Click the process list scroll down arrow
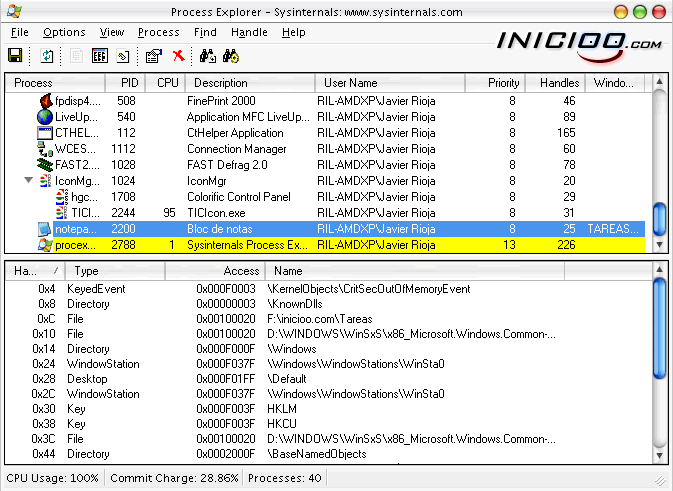Viewport: 673px width, 491px height. (660, 245)
